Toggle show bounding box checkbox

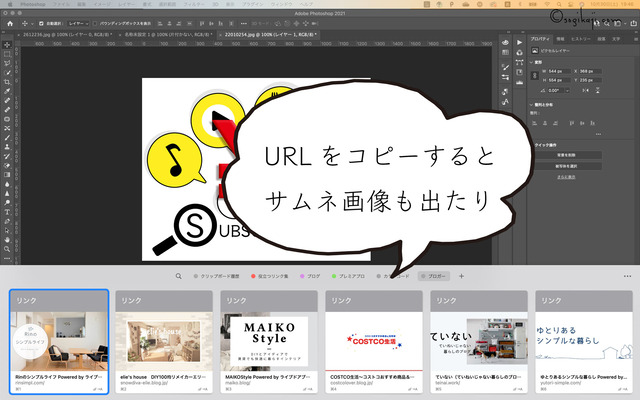pos(96,24)
